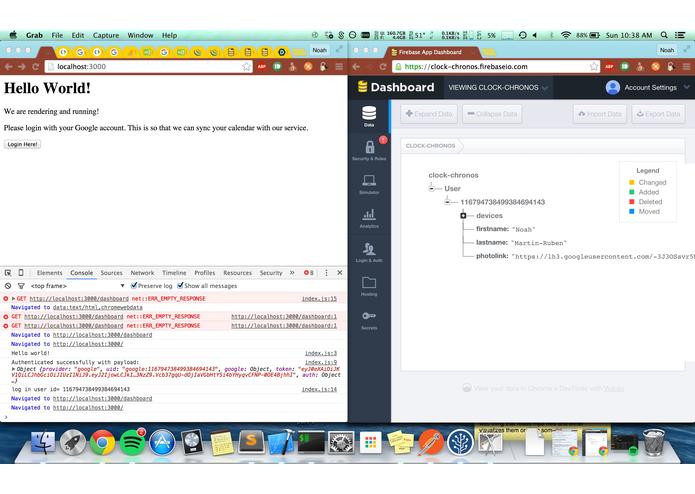Open the Simulator section in Firebase sidebar
This screenshot has height=494, width=695.
pyautogui.click(x=369, y=184)
